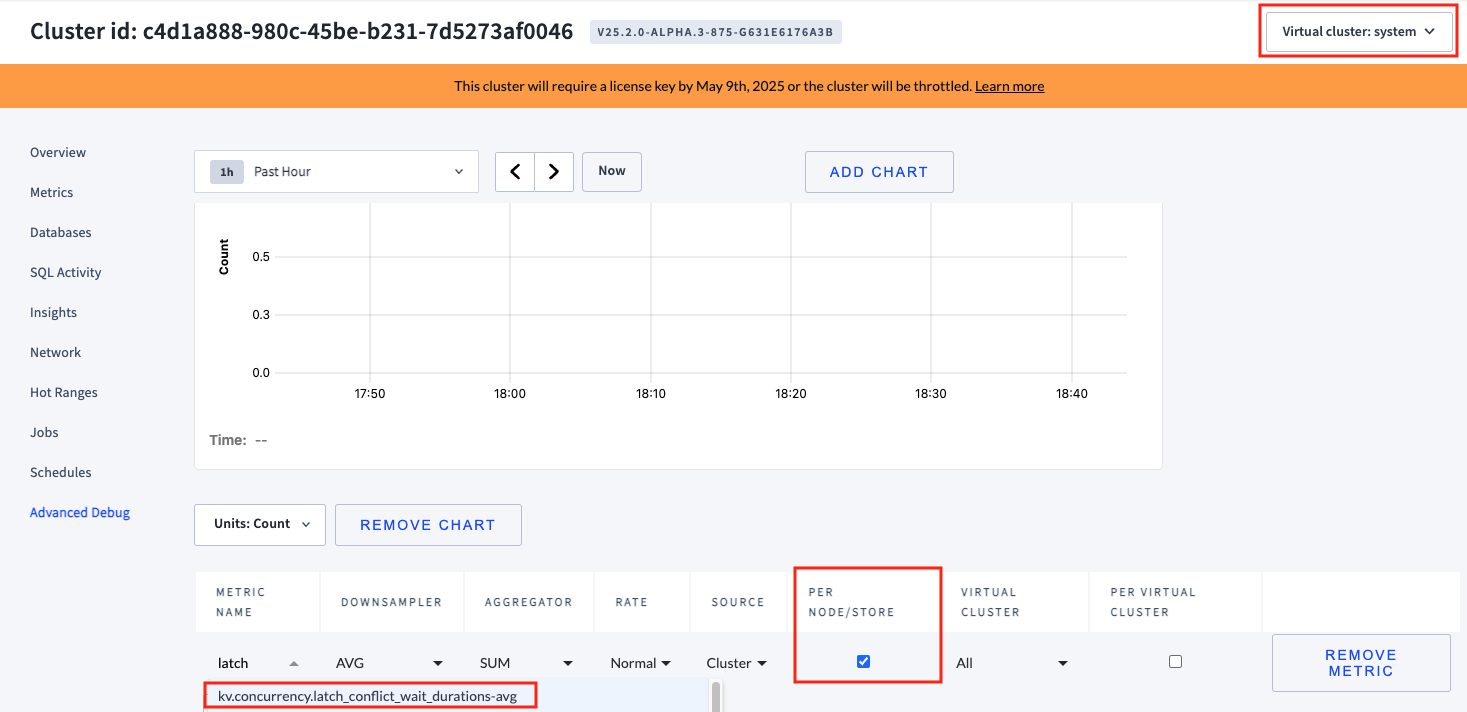This screenshot has width=1467, height=712.
Task: Open Insights in the sidebar
Action: coord(54,313)
